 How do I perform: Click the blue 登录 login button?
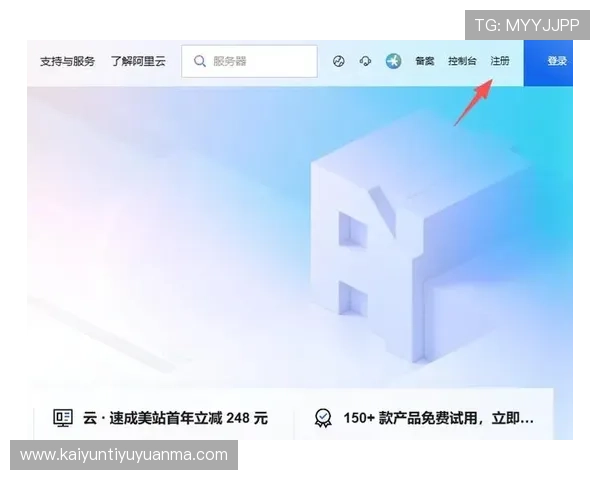[548, 63]
